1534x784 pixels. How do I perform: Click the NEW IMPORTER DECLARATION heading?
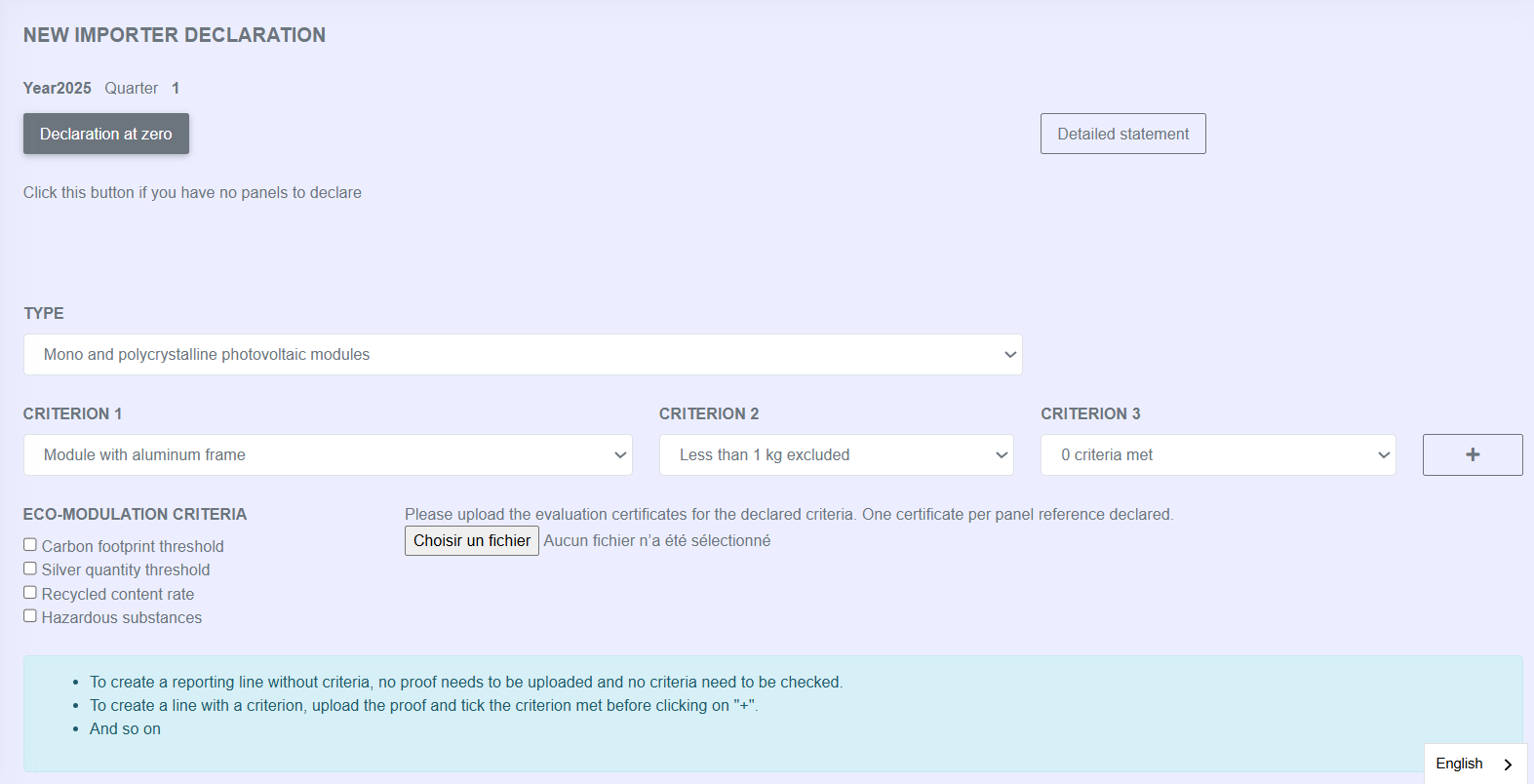click(x=175, y=35)
